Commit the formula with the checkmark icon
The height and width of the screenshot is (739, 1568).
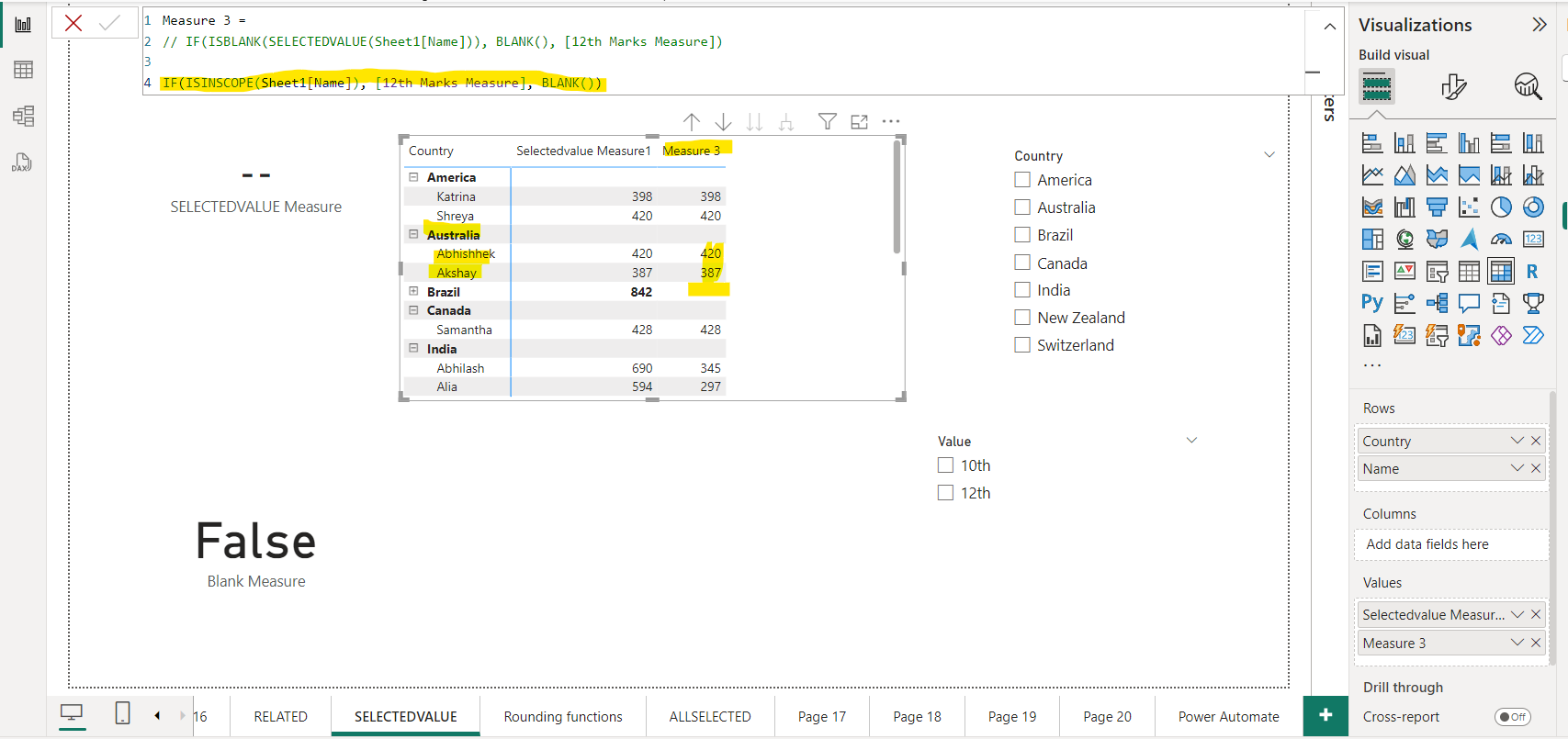click(x=109, y=23)
